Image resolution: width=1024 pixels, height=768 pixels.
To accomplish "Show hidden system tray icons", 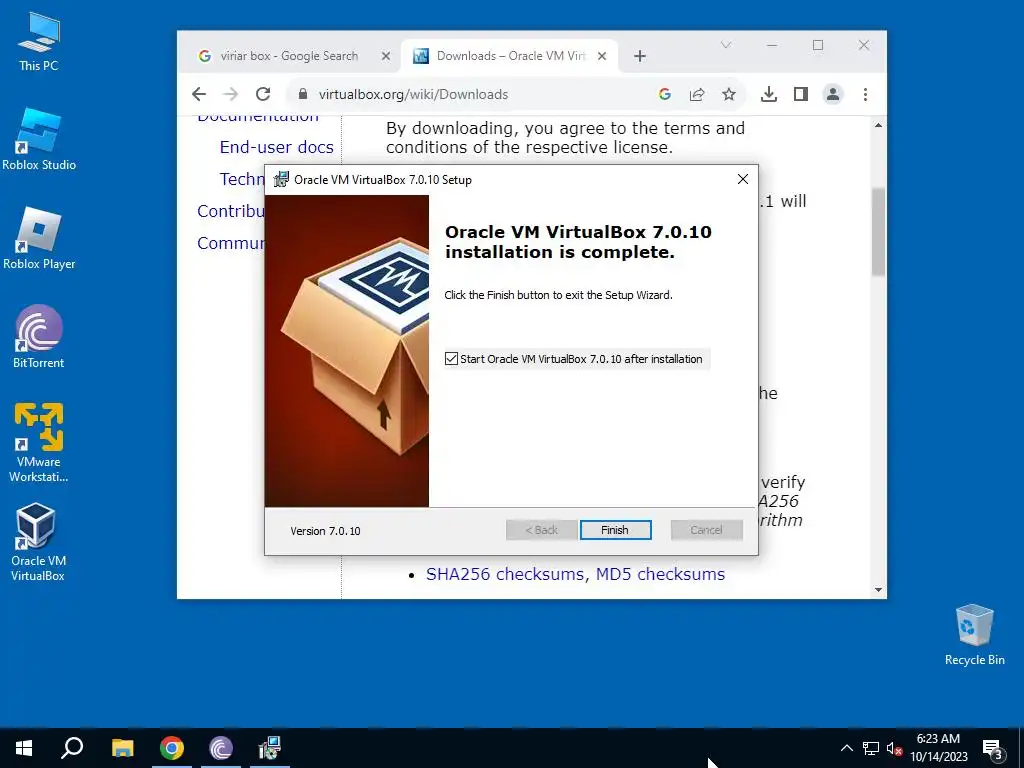I will pyautogui.click(x=846, y=748).
